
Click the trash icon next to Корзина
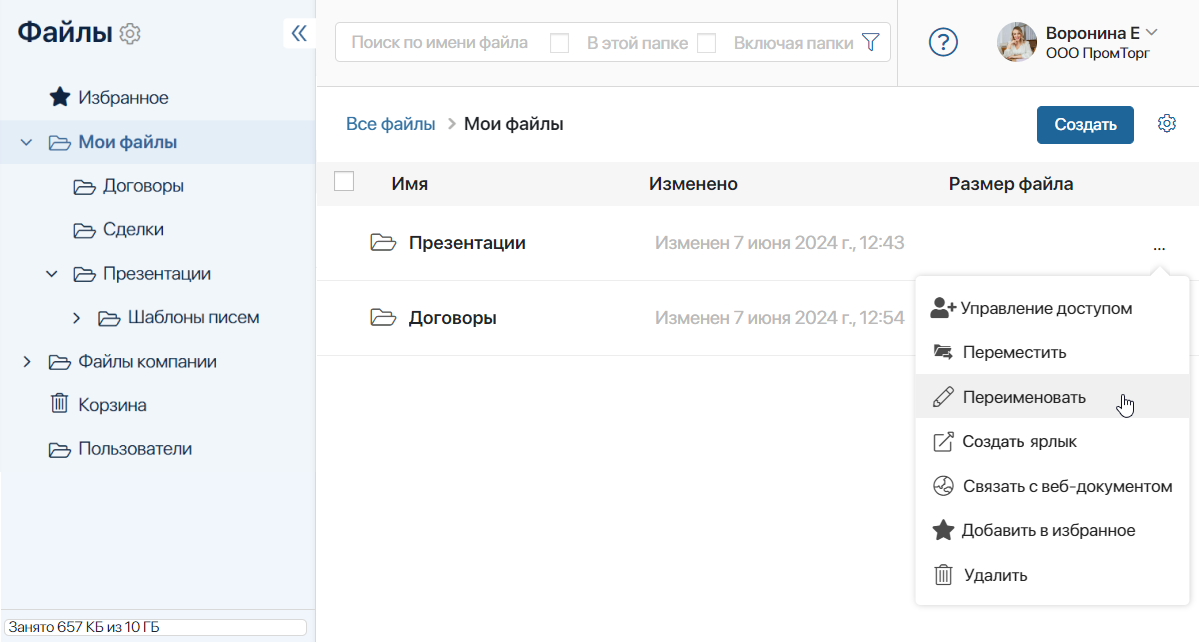click(60, 403)
